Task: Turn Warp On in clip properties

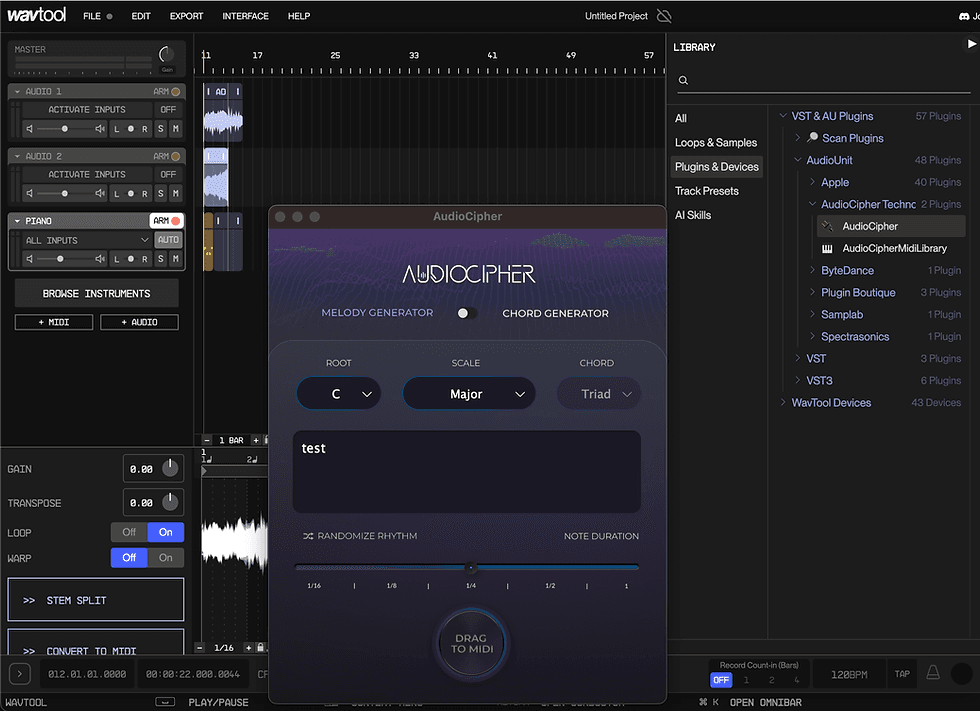Action: pyautogui.click(x=166, y=558)
